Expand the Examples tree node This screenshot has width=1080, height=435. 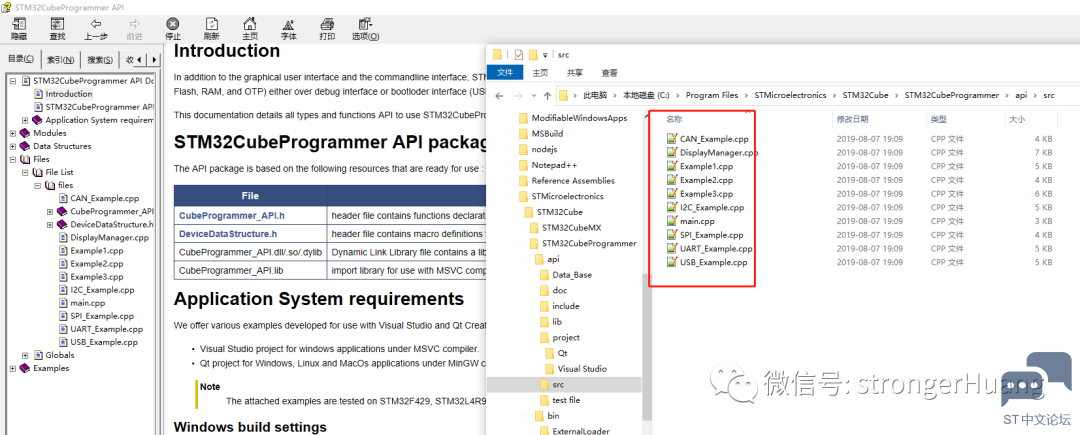(x=13, y=368)
